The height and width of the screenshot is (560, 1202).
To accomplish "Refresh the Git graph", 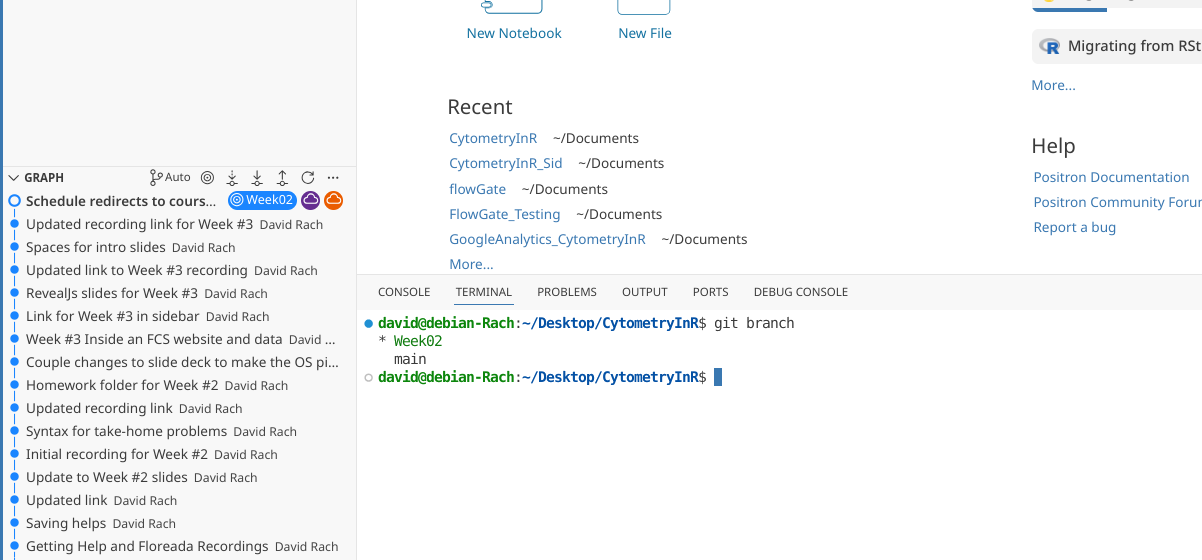I will (308, 177).
